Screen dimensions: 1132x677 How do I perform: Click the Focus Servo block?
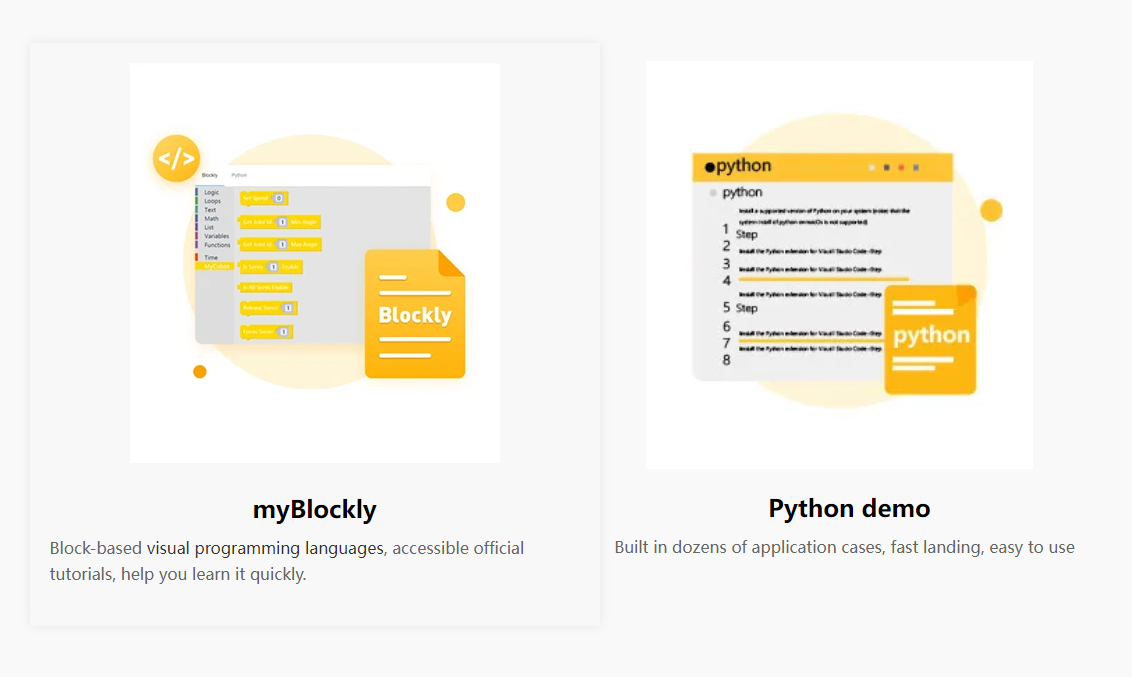[x=267, y=331]
